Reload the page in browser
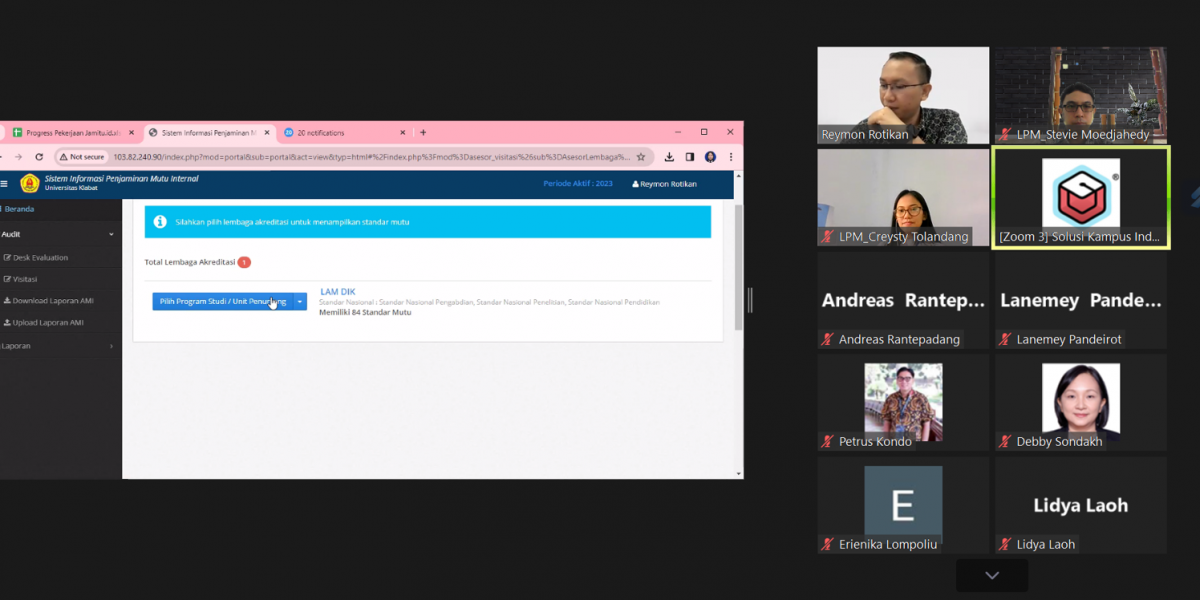 [x=39, y=157]
